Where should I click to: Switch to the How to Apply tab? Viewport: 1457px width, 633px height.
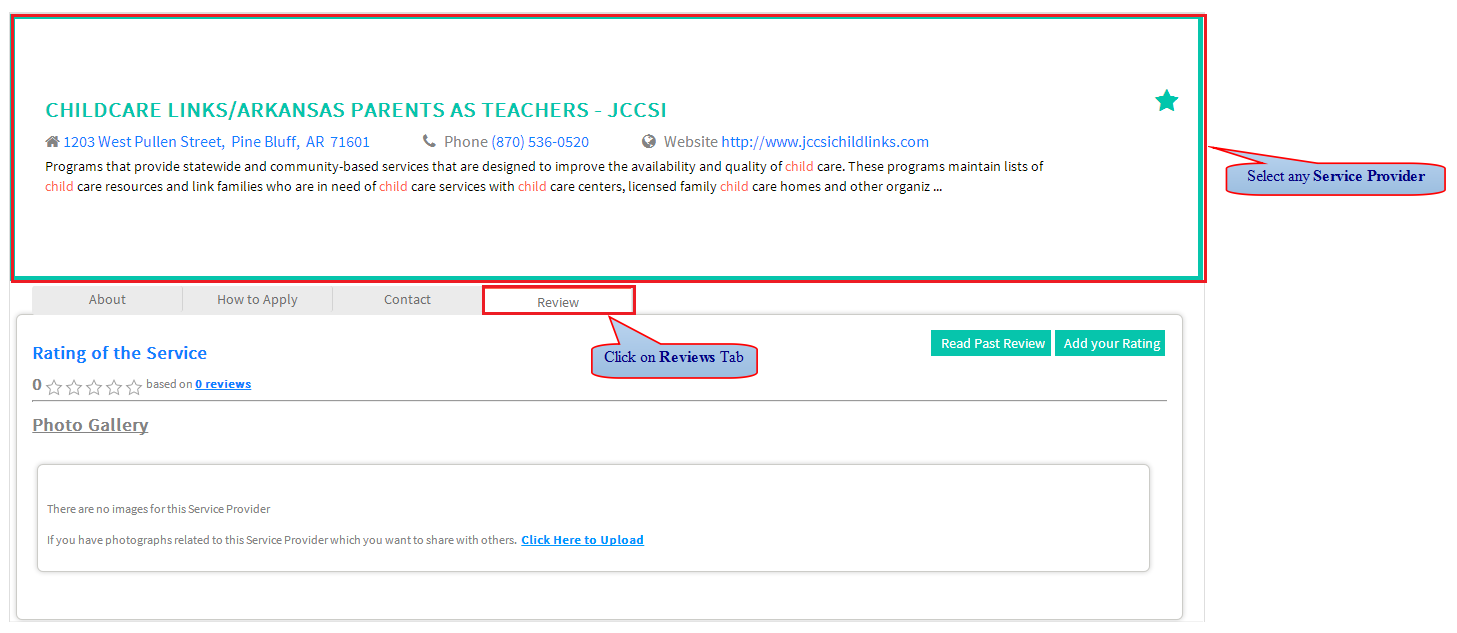pos(257,299)
